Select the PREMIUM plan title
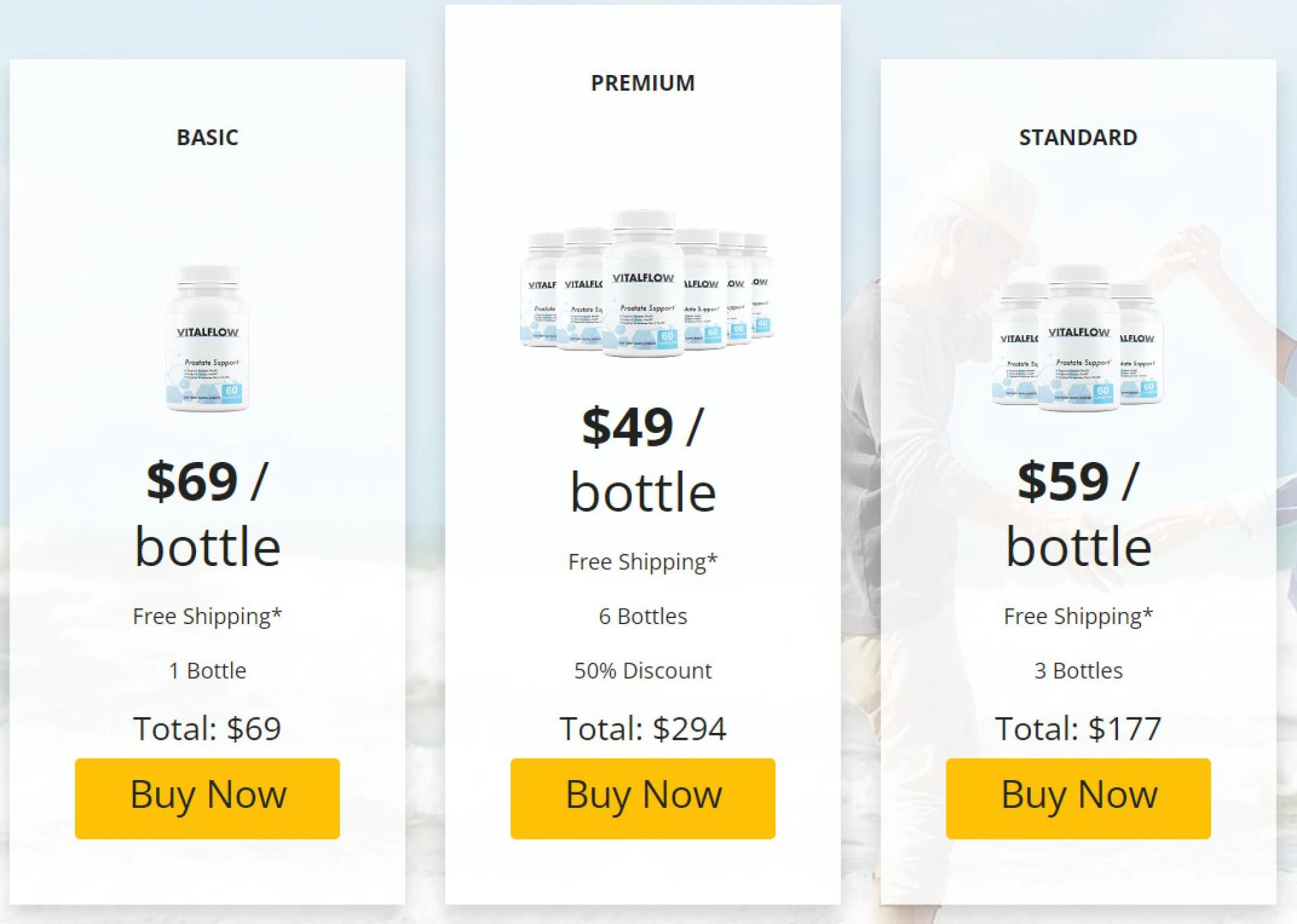 point(642,82)
